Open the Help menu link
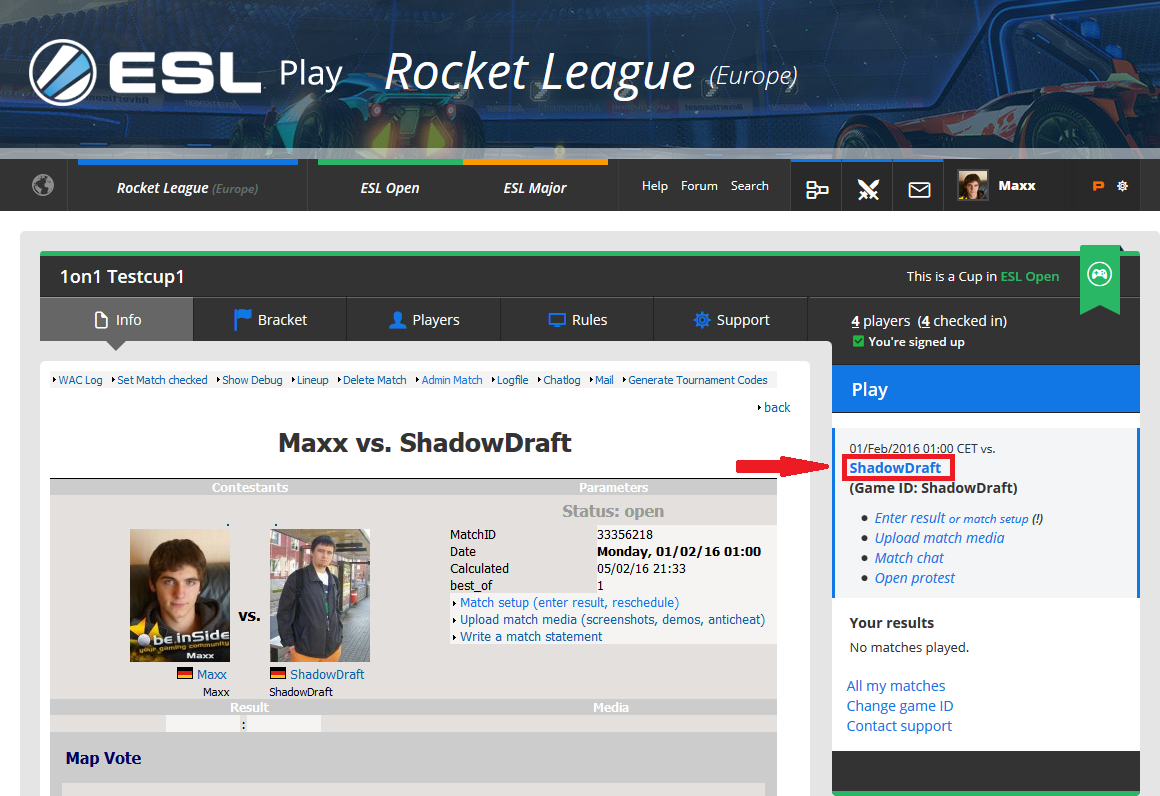Image resolution: width=1160 pixels, height=796 pixels. [x=655, y=186]
